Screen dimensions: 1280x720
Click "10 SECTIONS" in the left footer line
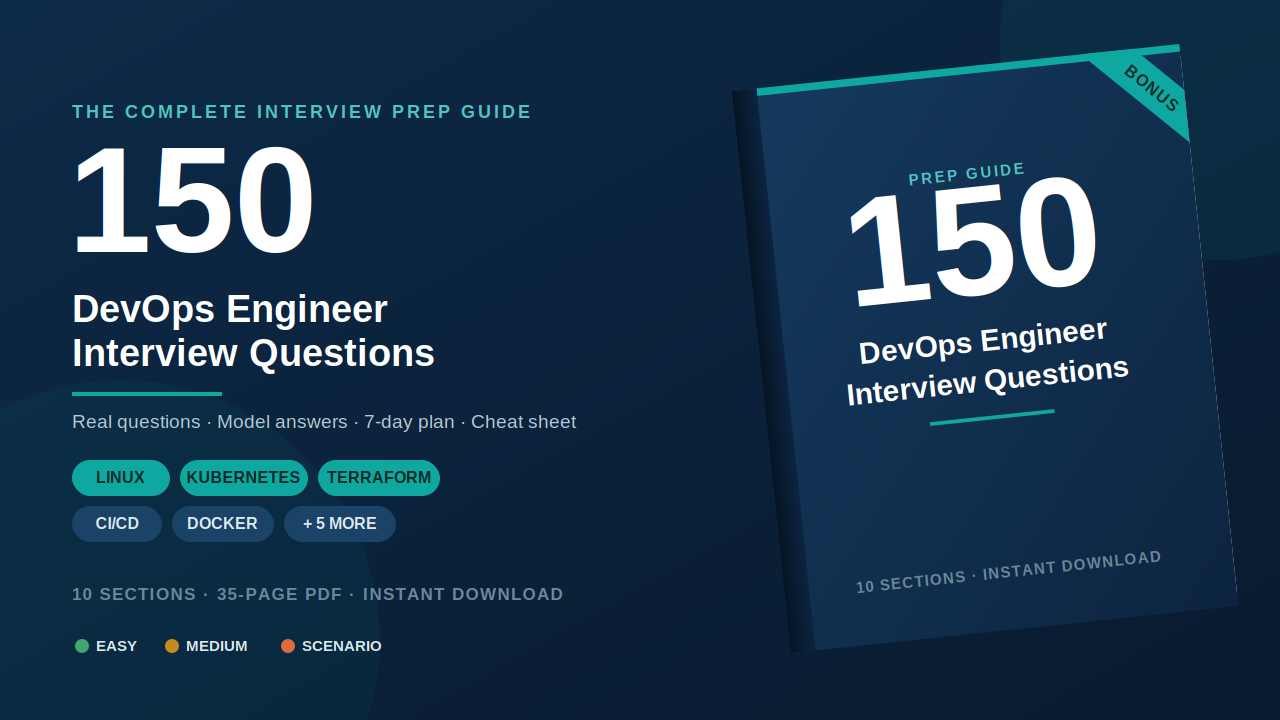pos(134,595)
